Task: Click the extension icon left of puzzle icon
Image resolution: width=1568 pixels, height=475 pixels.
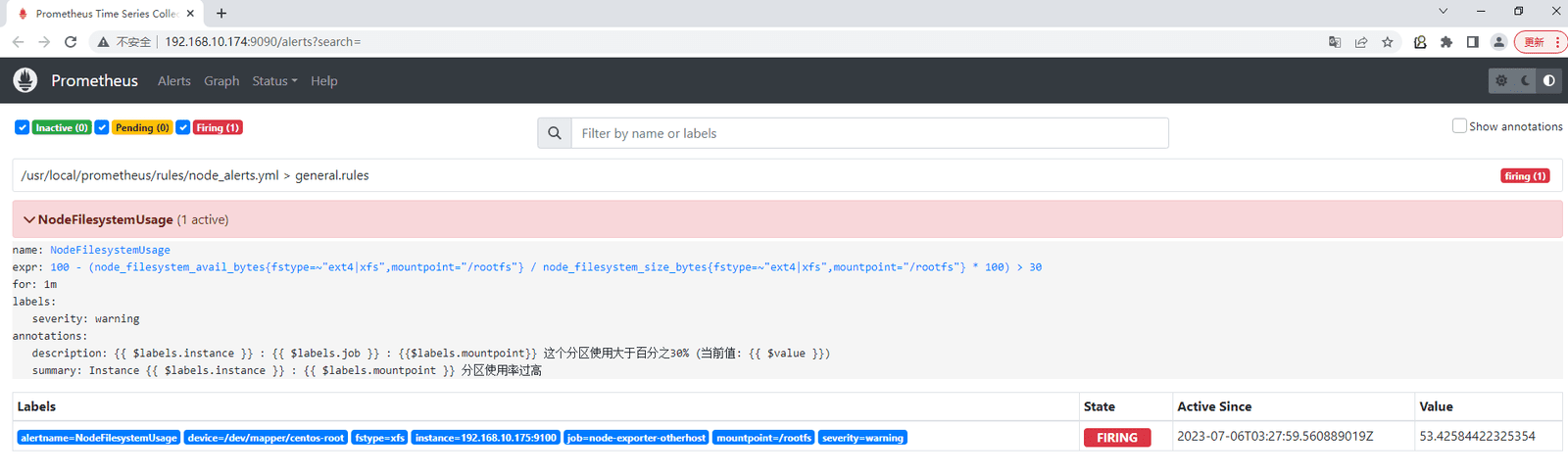Action: tap(1420, 42)
